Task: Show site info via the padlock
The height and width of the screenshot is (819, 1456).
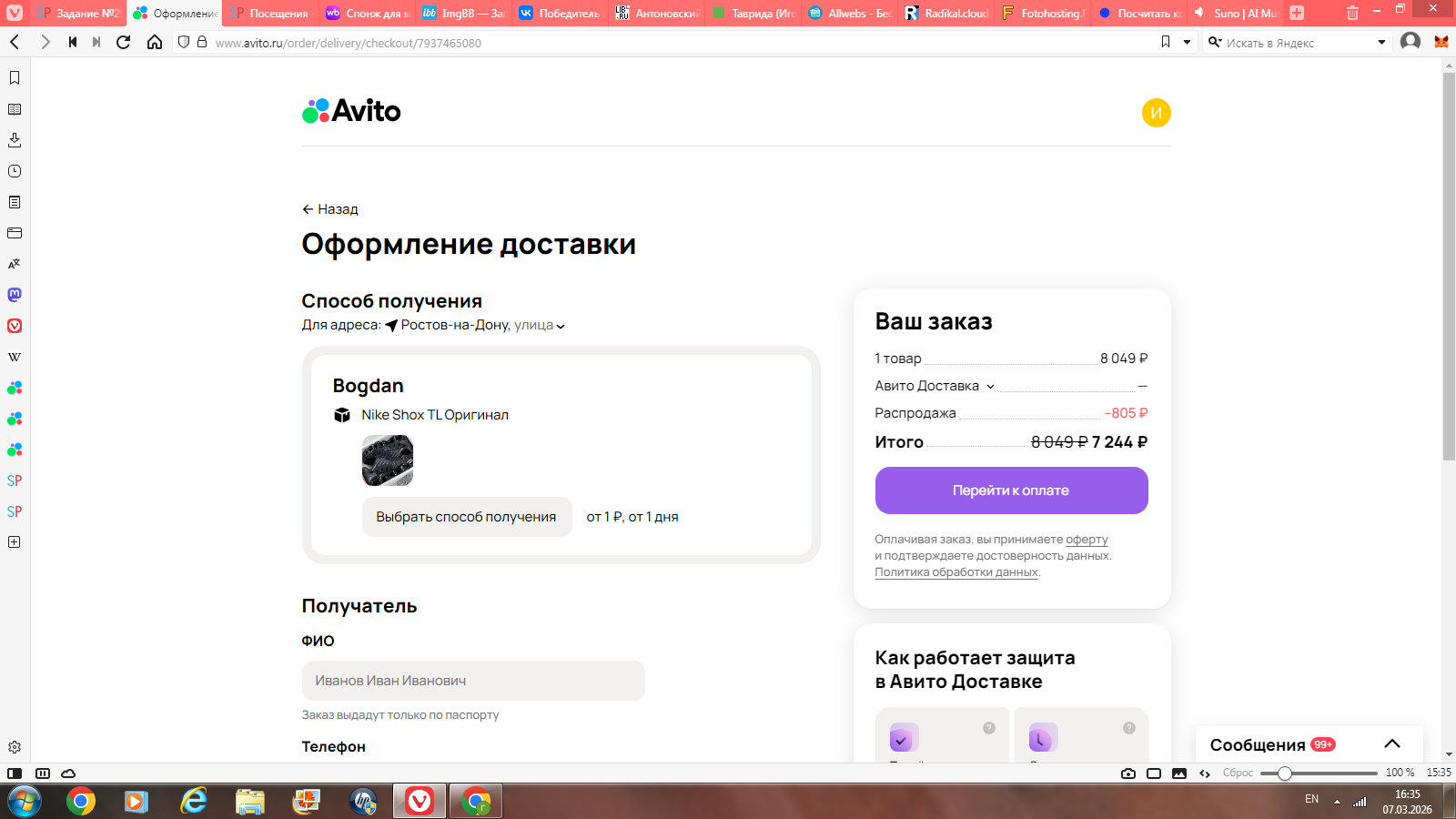Action: pos(202,42)
